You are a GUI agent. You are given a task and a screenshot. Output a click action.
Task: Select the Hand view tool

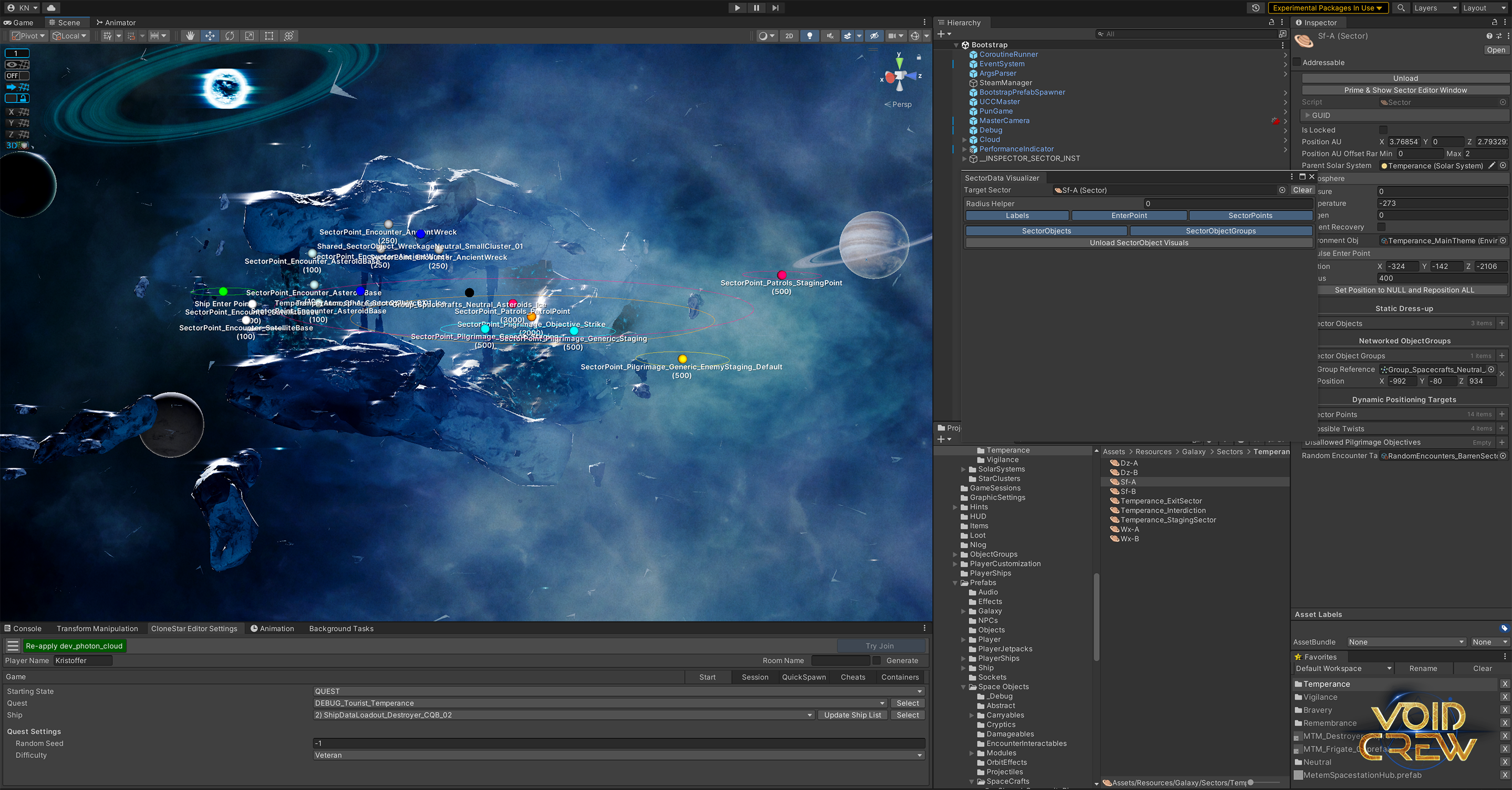(190, 36)
